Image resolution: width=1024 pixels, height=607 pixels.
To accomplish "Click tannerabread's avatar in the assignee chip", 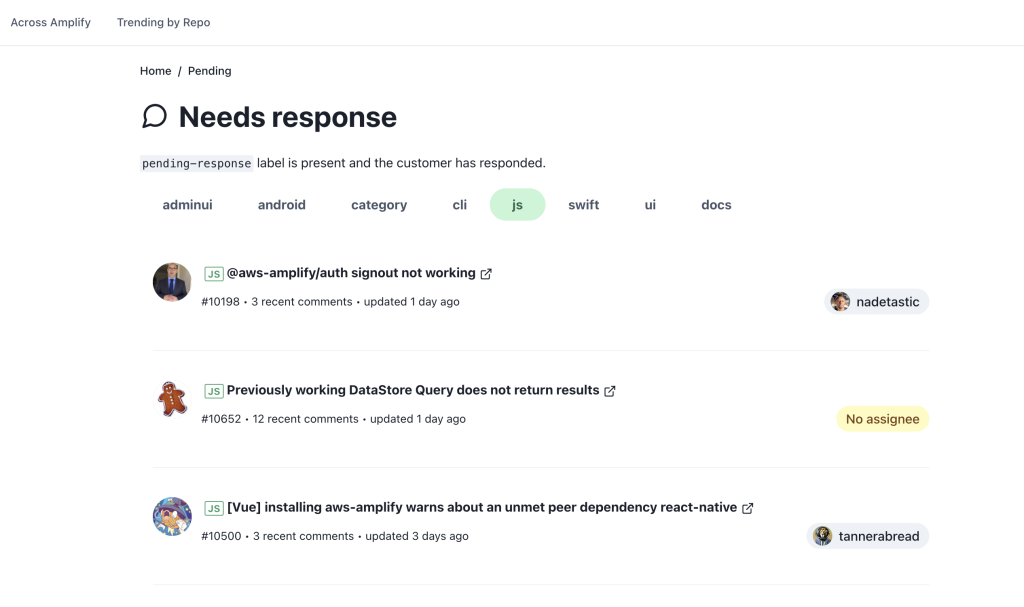I will (x=822, y=535).
